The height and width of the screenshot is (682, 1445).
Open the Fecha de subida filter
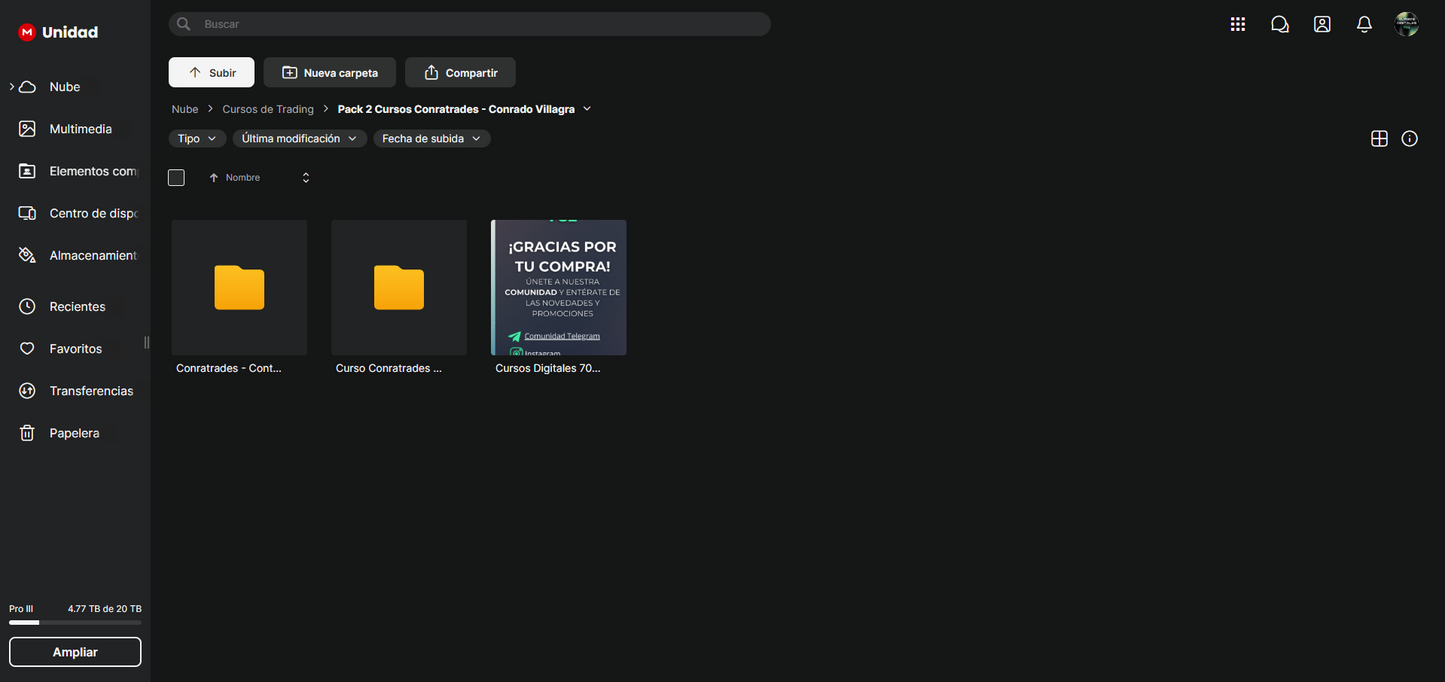431,139
